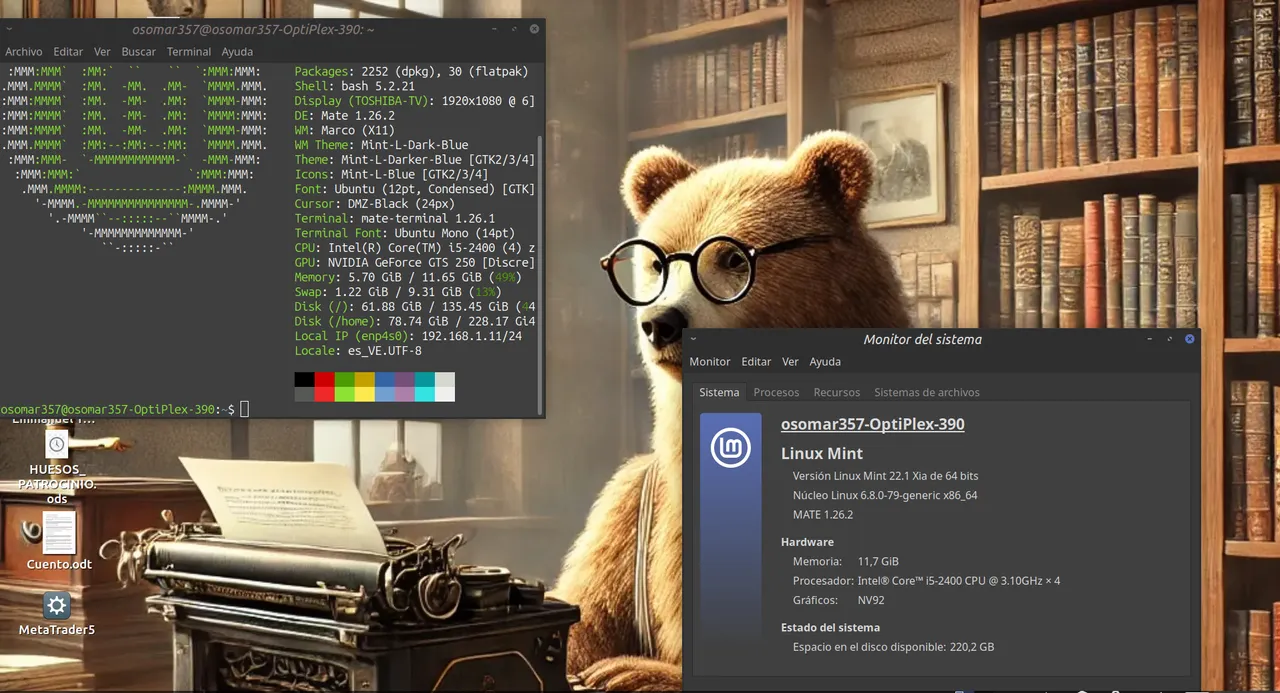Click the 'Local IP (enp4s0)' line in terminal
Viewport: 1280px width, 693px height.
coord(408,335)
